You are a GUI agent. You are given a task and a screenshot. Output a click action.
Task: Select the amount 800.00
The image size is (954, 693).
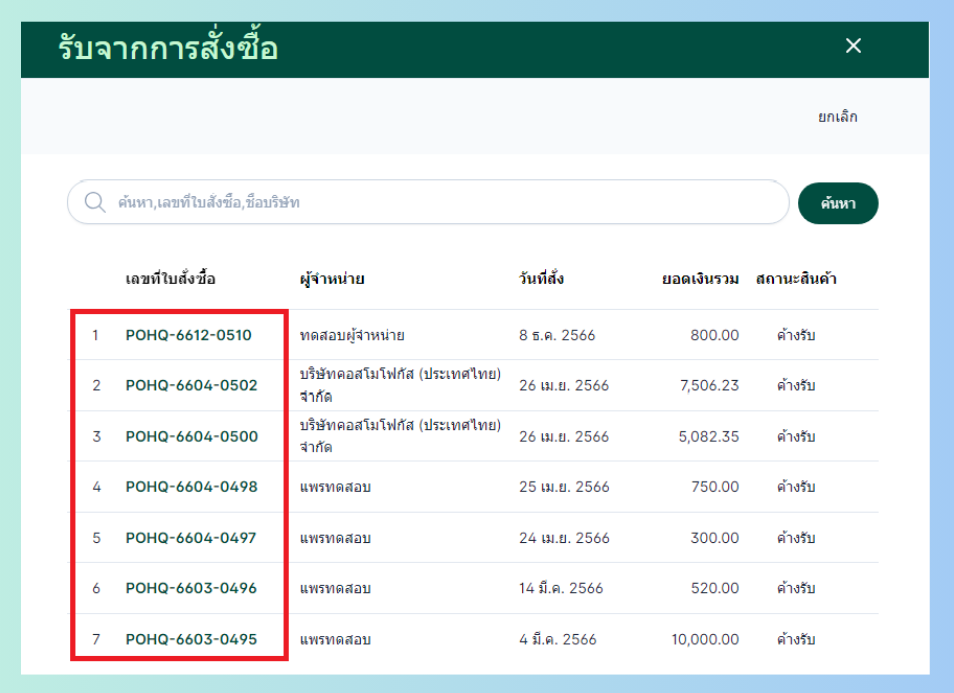[x=714, y=335]
